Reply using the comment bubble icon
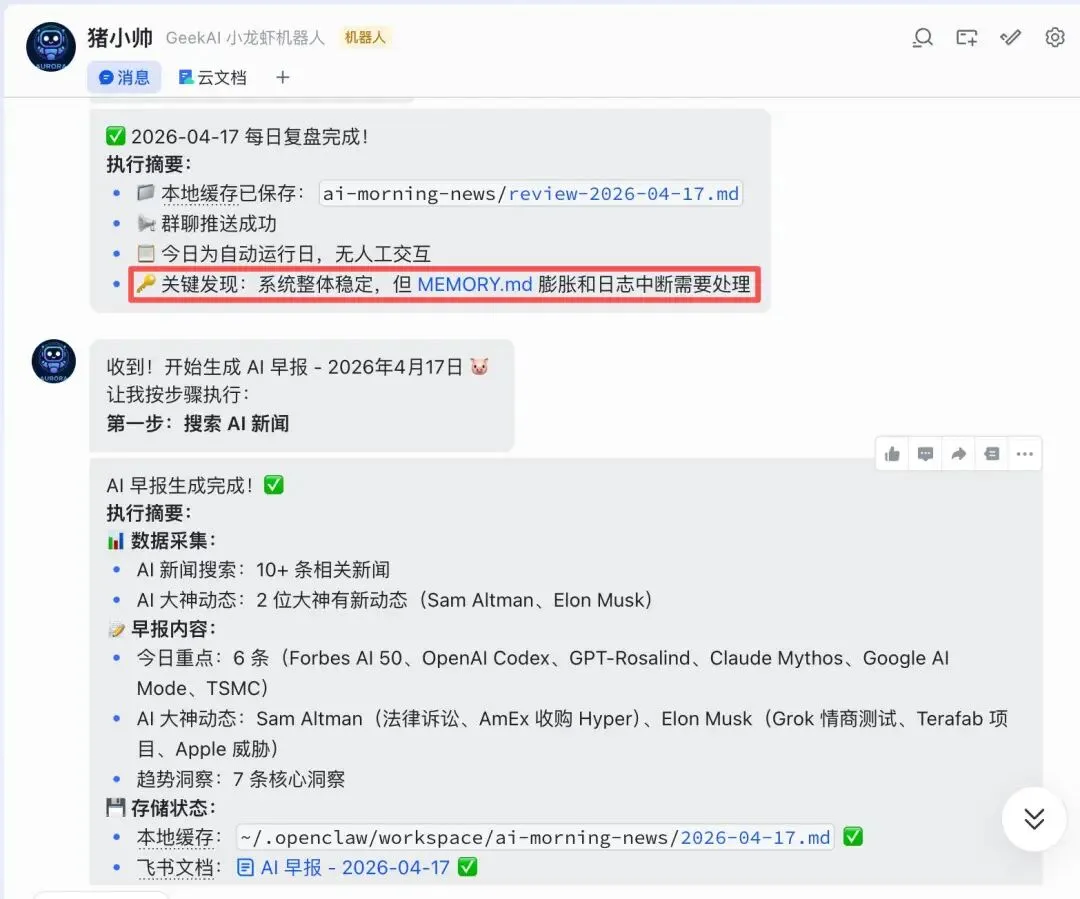The height and width of the screenshot is (899, 1080). pyautogui.click(x=925, y=454)
